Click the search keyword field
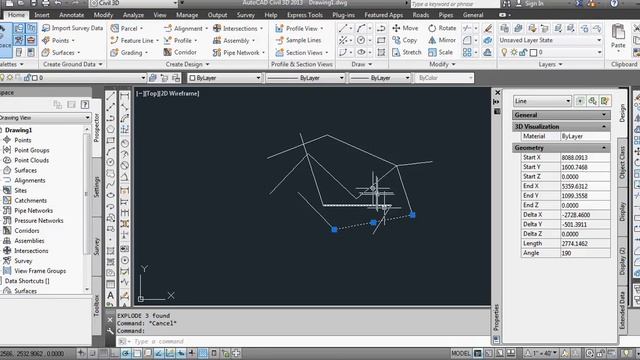Image resolution: width=640 pixels, height=360 pixels. [x=454, y=4]
